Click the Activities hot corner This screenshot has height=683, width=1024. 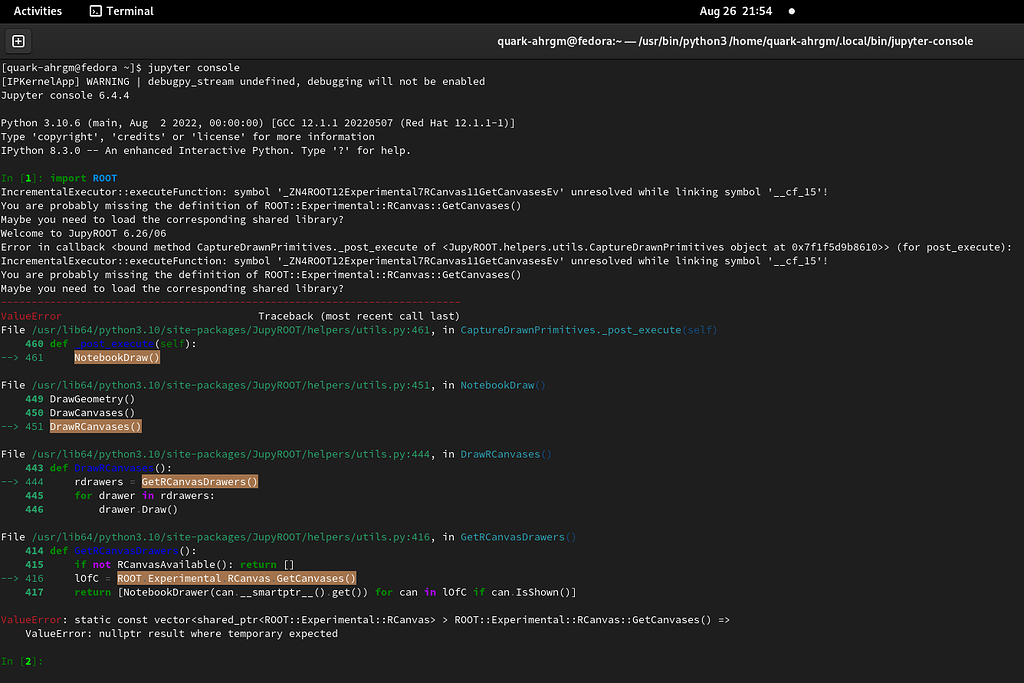click(x=37, y=11)
